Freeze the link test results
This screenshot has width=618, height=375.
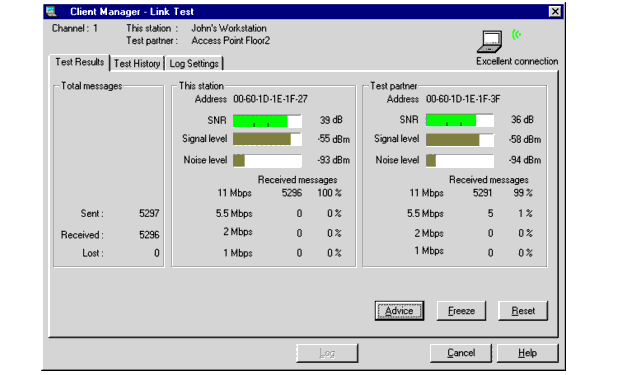[461, 311]
